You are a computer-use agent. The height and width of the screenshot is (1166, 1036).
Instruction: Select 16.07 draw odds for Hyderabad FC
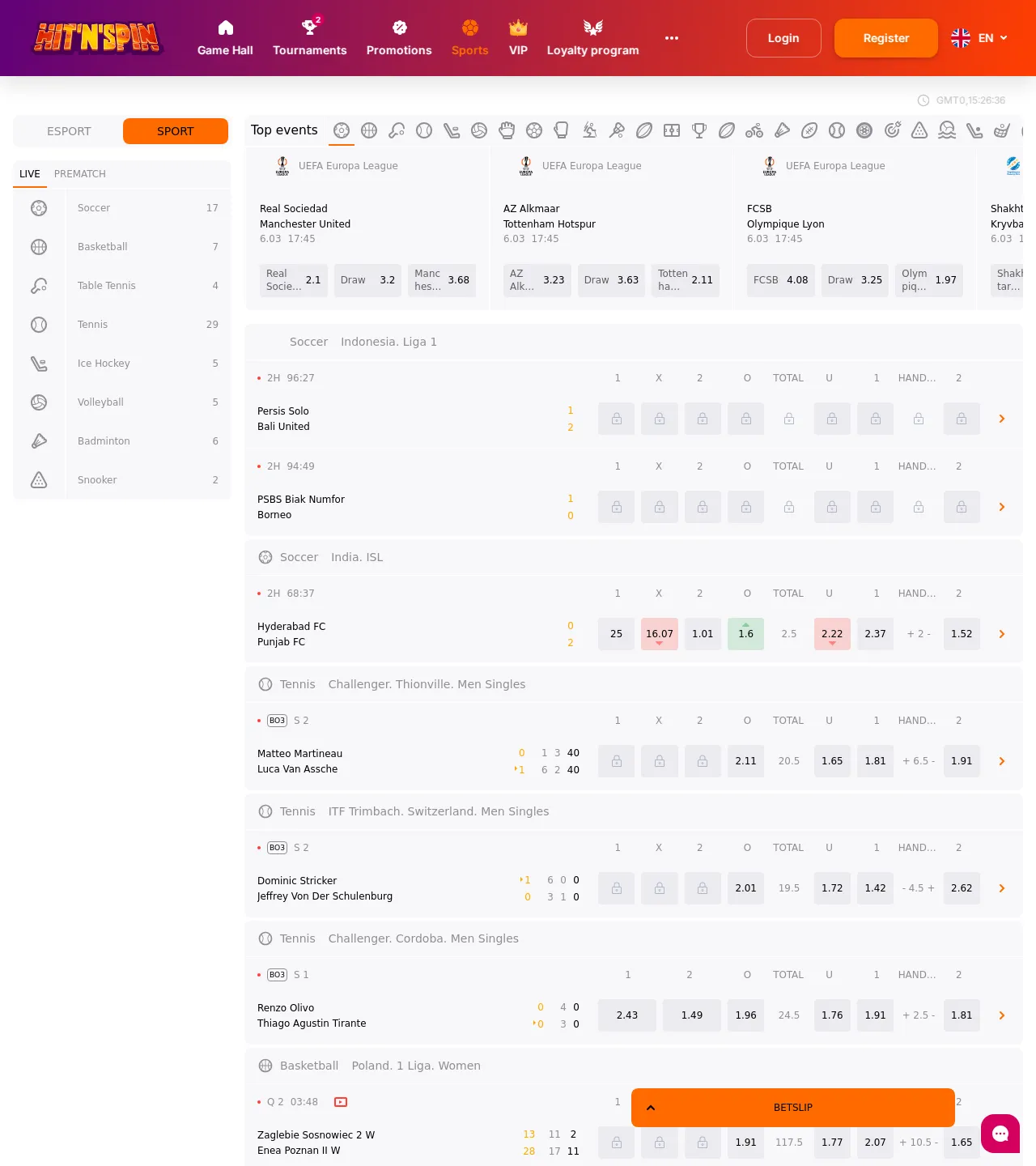point(660,634)
